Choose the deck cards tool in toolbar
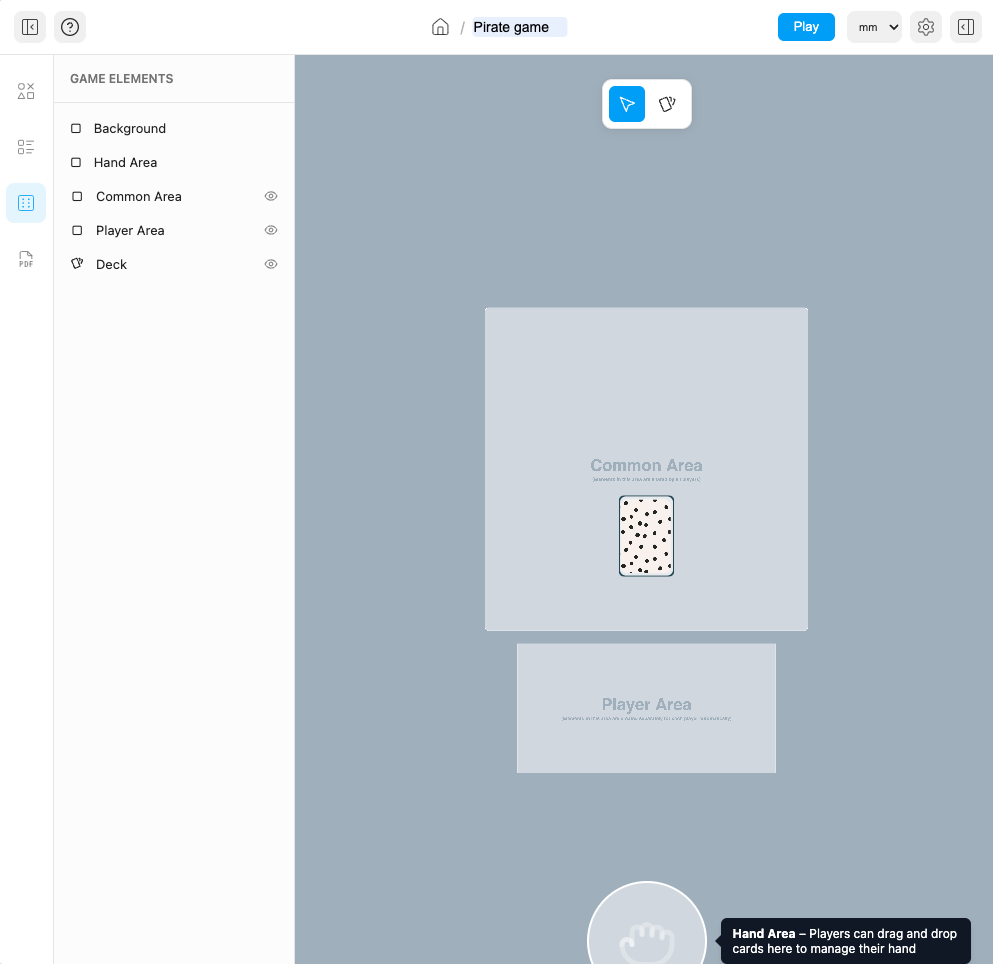This screenshot has width=993, height=964. point(667,104)
